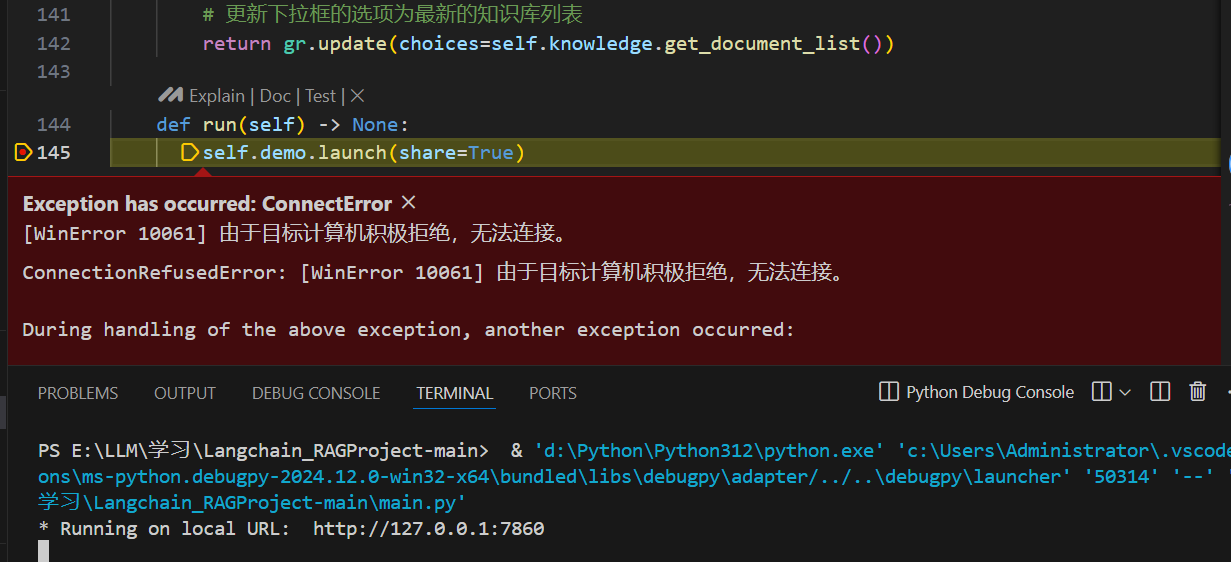Run the Test code lens action
The height and width of the screenshot is (562, 1231).
(x=321, y=96)
